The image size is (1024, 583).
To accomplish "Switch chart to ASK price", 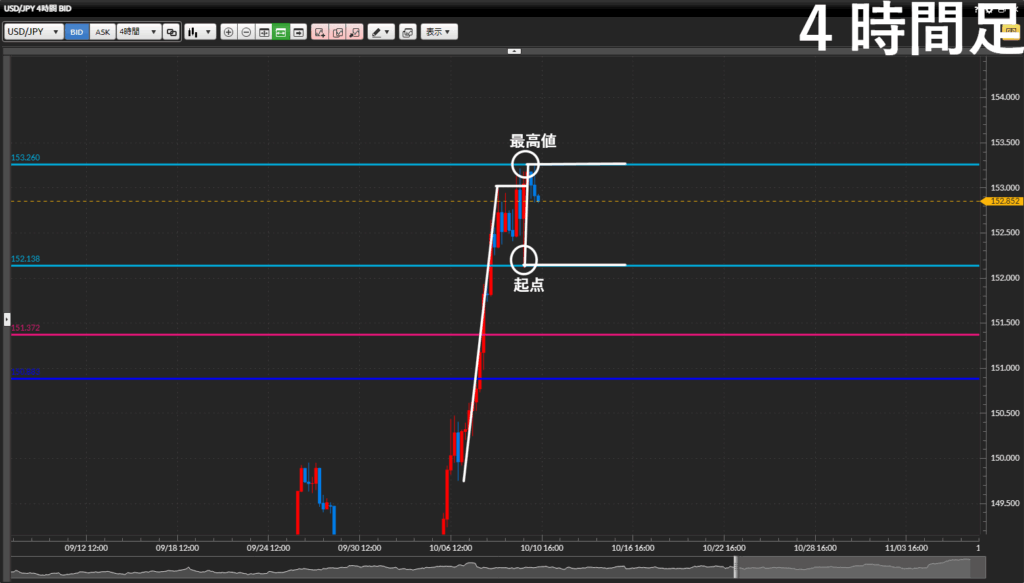I will [102, 32].
